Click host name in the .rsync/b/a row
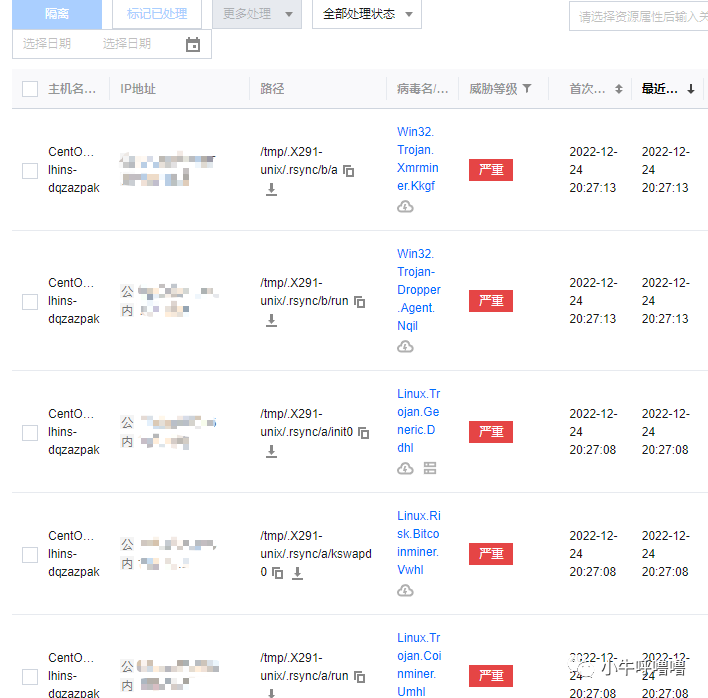This screenshot has height=698, width=708. click(74, 170)
